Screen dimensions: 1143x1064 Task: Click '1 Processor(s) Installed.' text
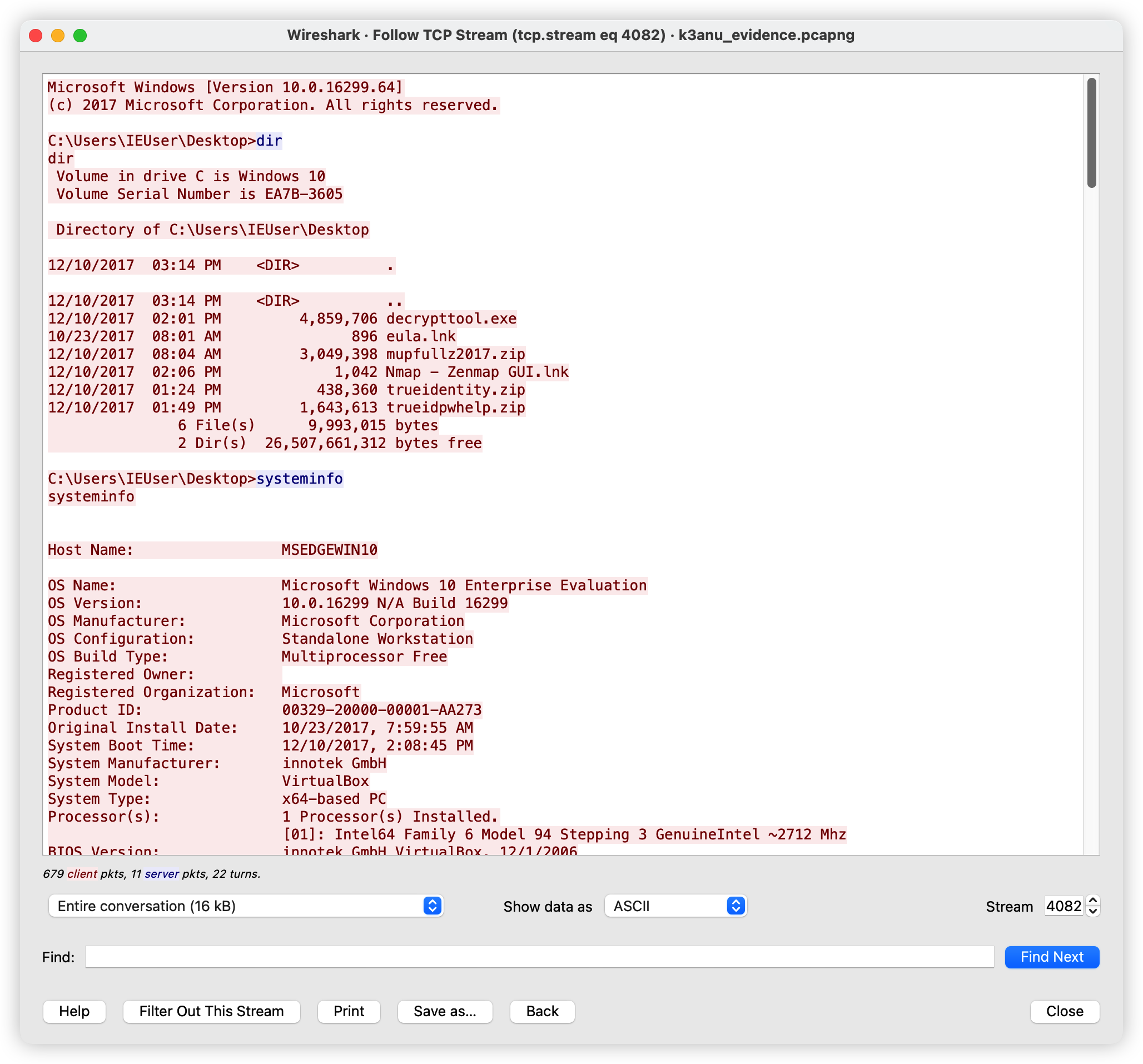390,817
